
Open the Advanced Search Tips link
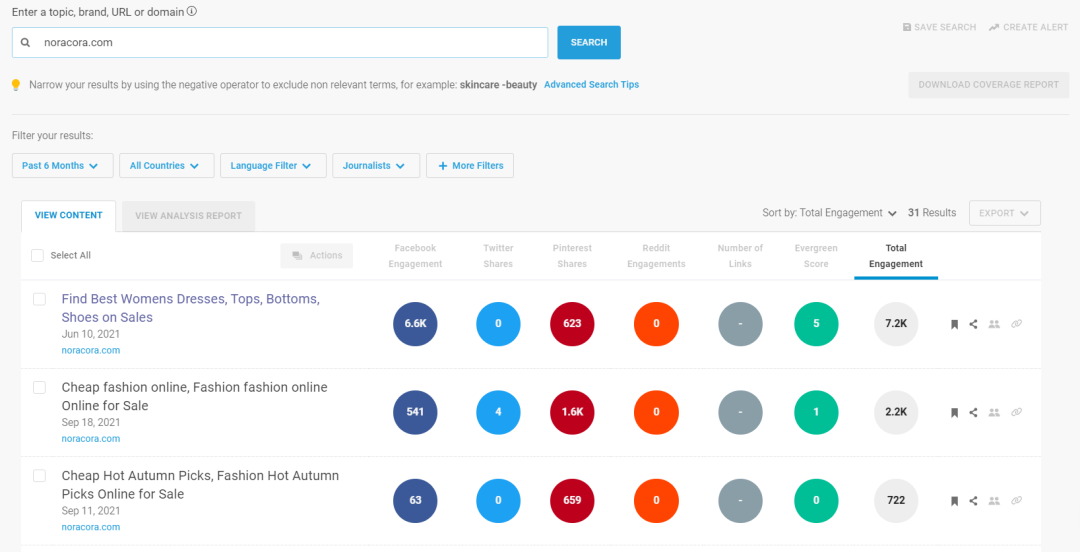point(592,85)
